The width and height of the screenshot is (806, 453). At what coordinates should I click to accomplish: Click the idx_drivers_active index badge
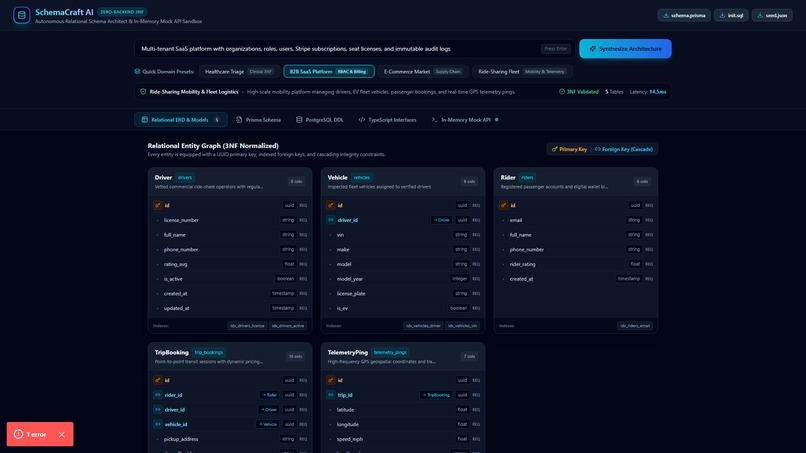288,325
